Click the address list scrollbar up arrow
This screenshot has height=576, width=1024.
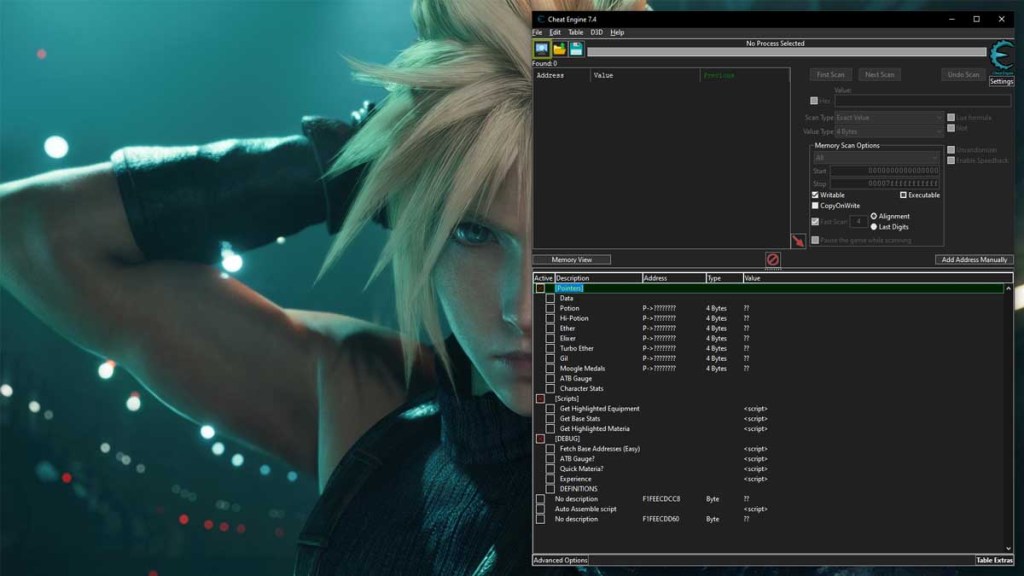(1008, 288)
